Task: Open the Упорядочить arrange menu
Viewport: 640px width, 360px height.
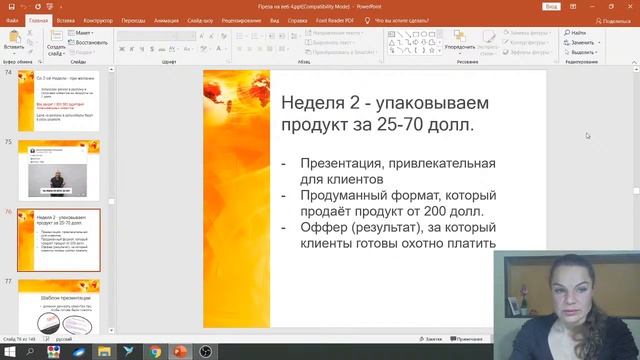Action: point(460,43)
